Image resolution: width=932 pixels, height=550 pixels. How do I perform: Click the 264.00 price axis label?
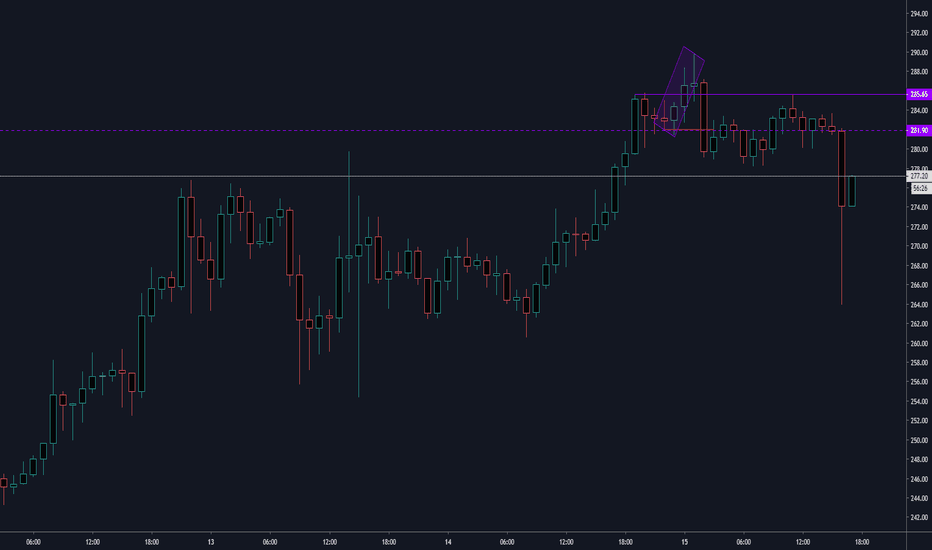point(919,304)
